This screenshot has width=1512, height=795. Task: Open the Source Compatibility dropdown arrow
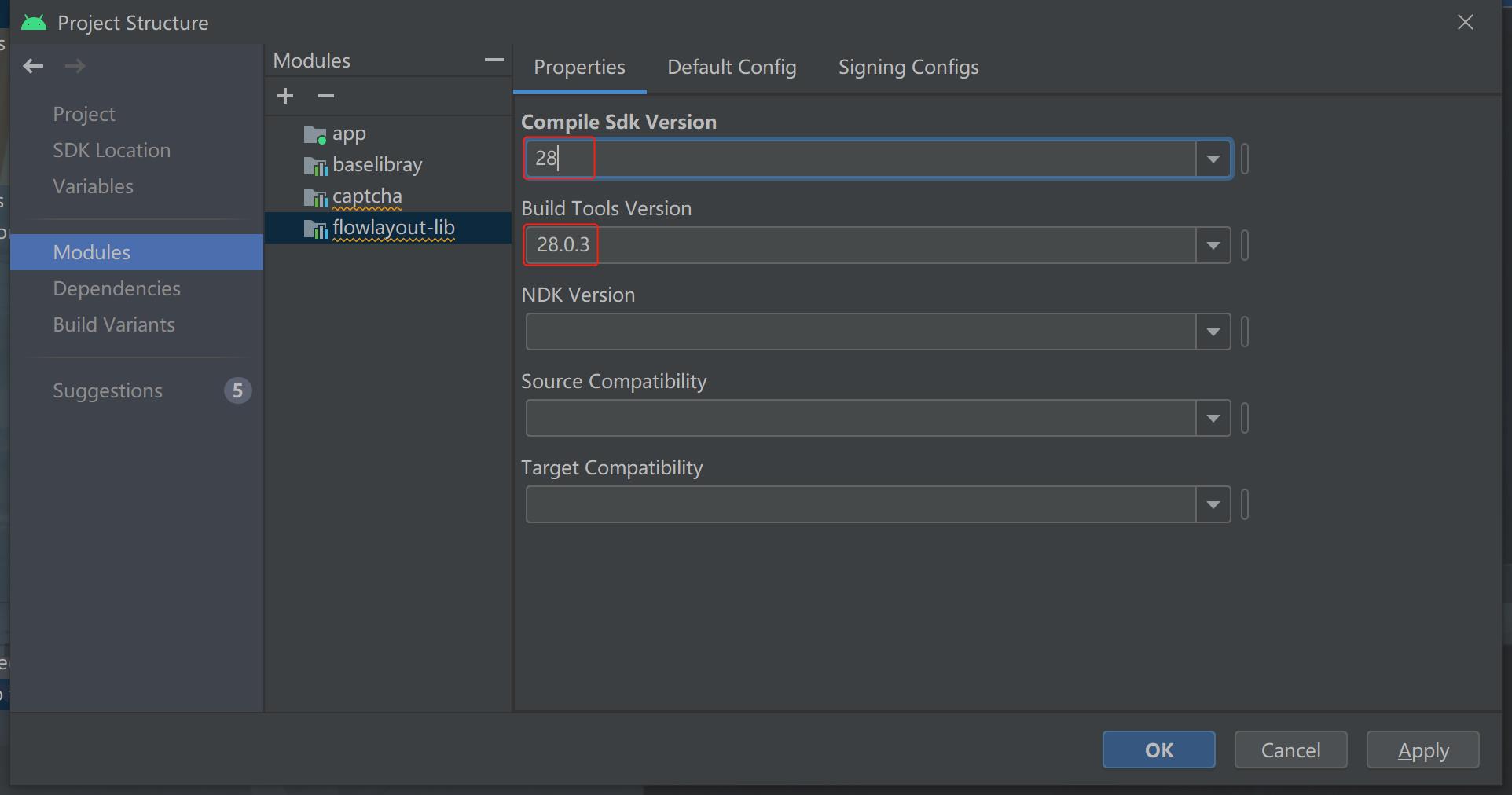pyautogui.click(x=1213, y=419)
